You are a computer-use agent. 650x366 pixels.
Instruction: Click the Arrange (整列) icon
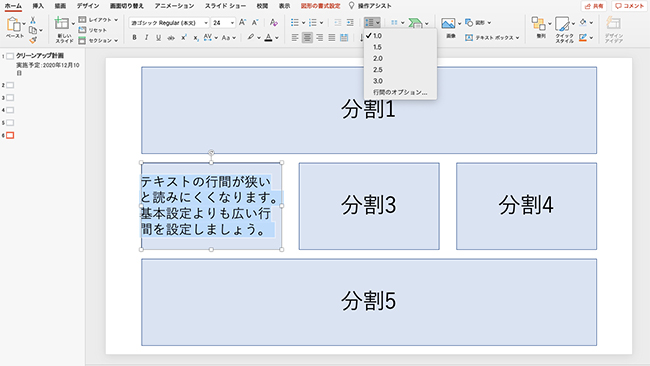click(538, 24)
